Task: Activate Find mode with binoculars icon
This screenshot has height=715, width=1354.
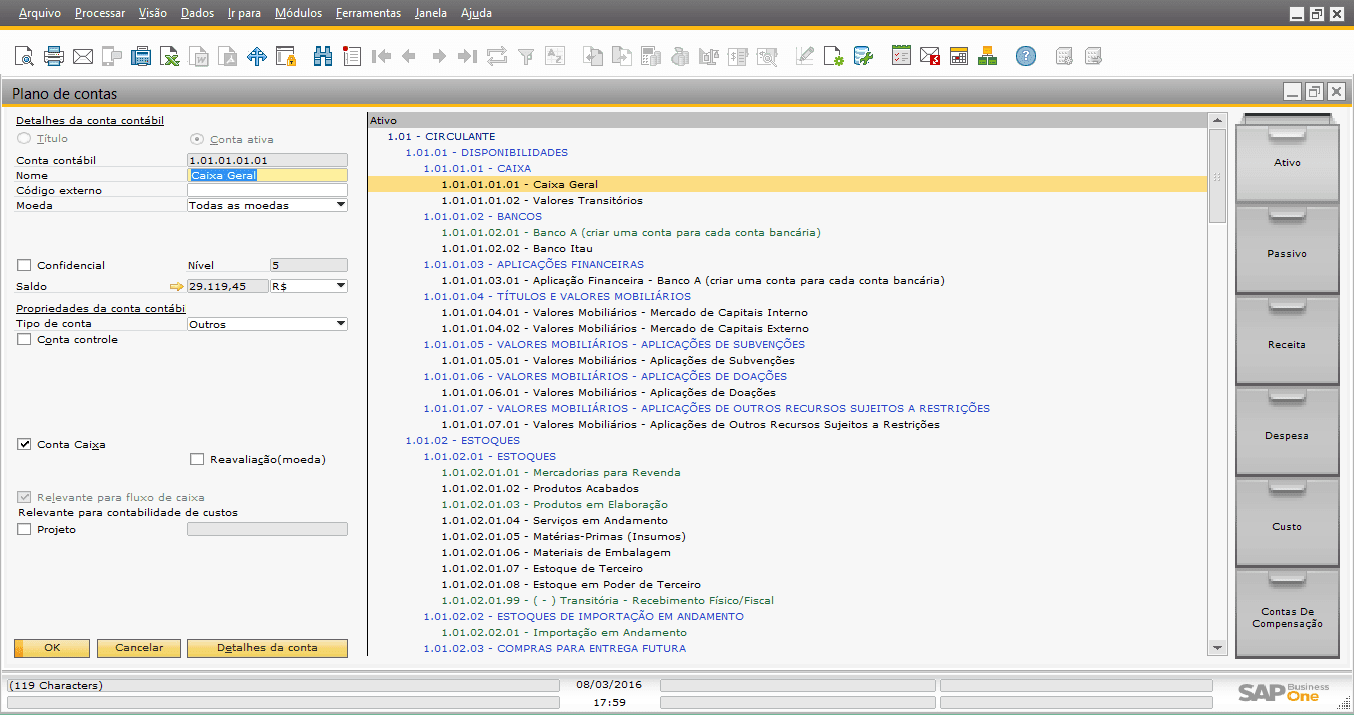Action: 322,56
